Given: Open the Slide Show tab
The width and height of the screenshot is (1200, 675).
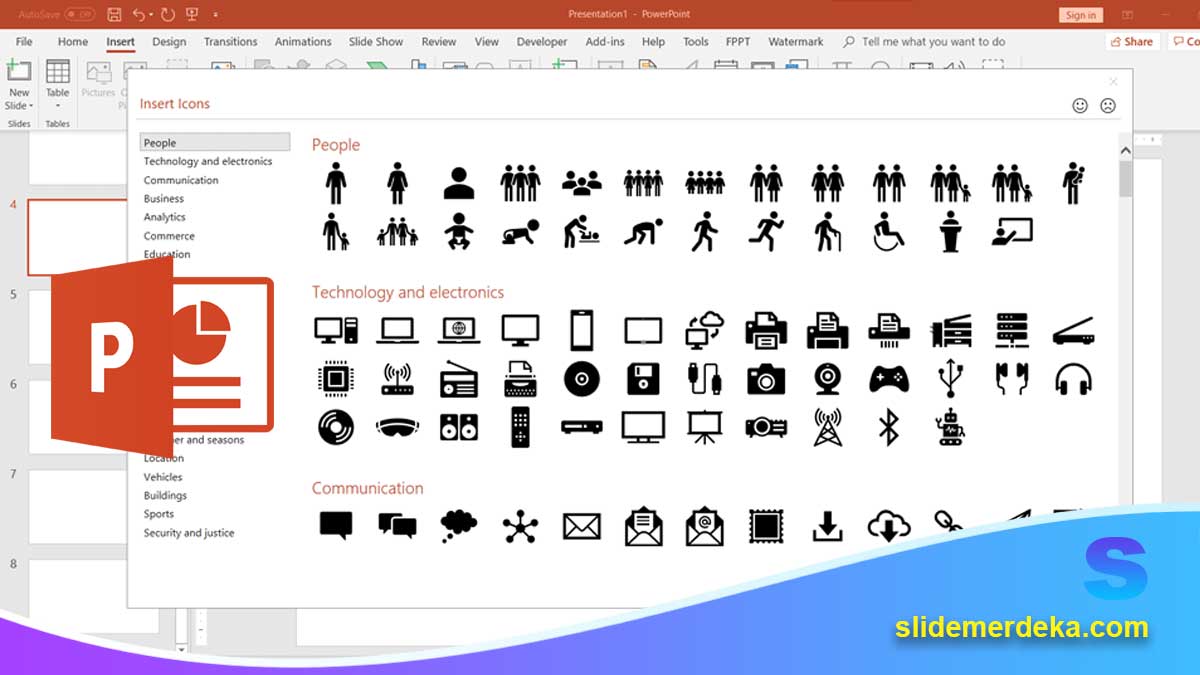Looking at the screenshot, I should 376,42.
